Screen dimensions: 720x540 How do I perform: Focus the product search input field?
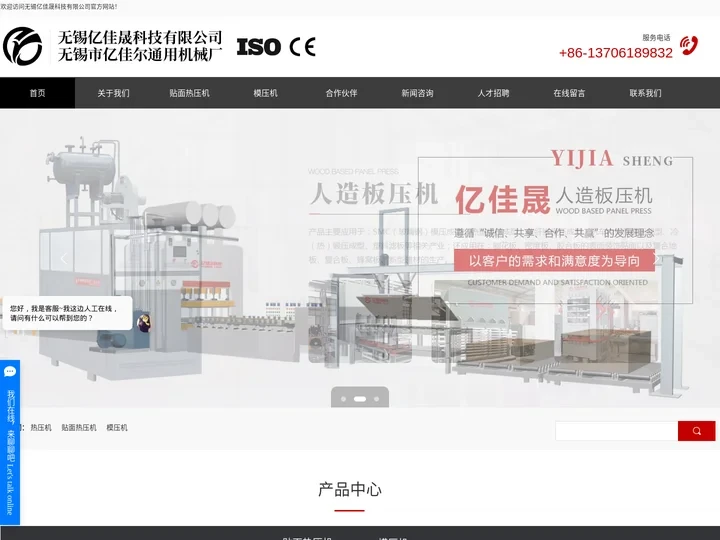point(617,431)
